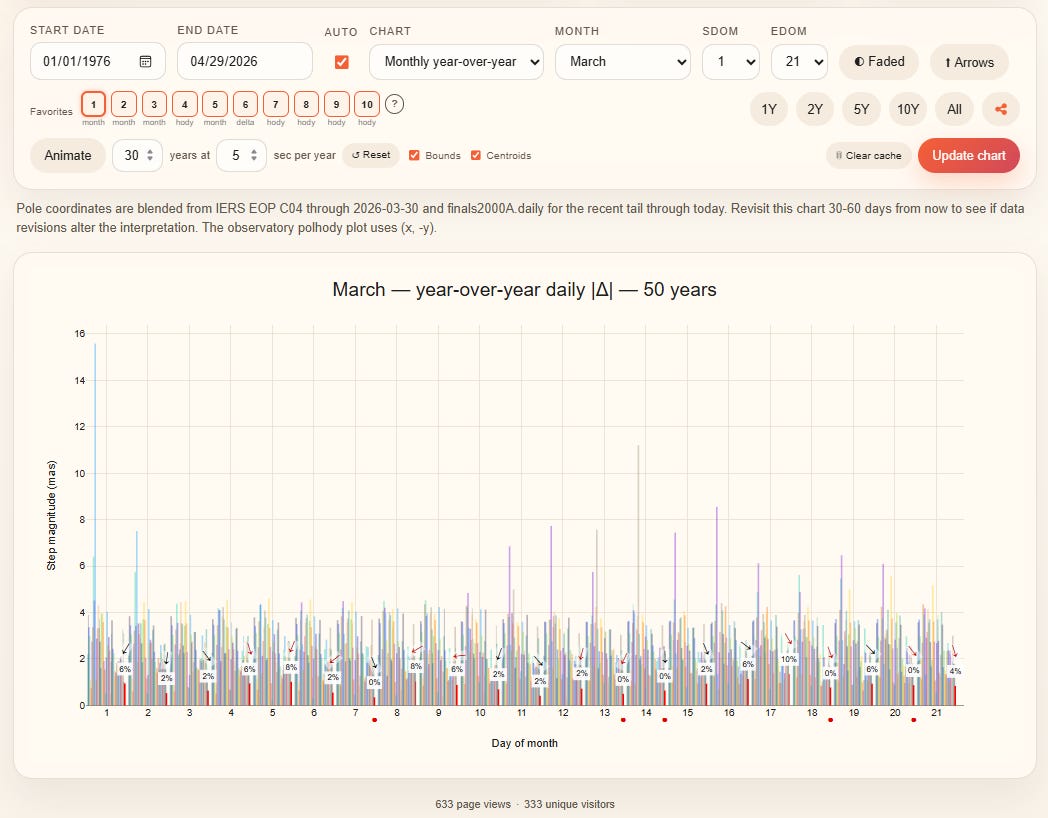Click the Update chart button
This screenshot has width=1048, height=818.
tap(968, 155)
